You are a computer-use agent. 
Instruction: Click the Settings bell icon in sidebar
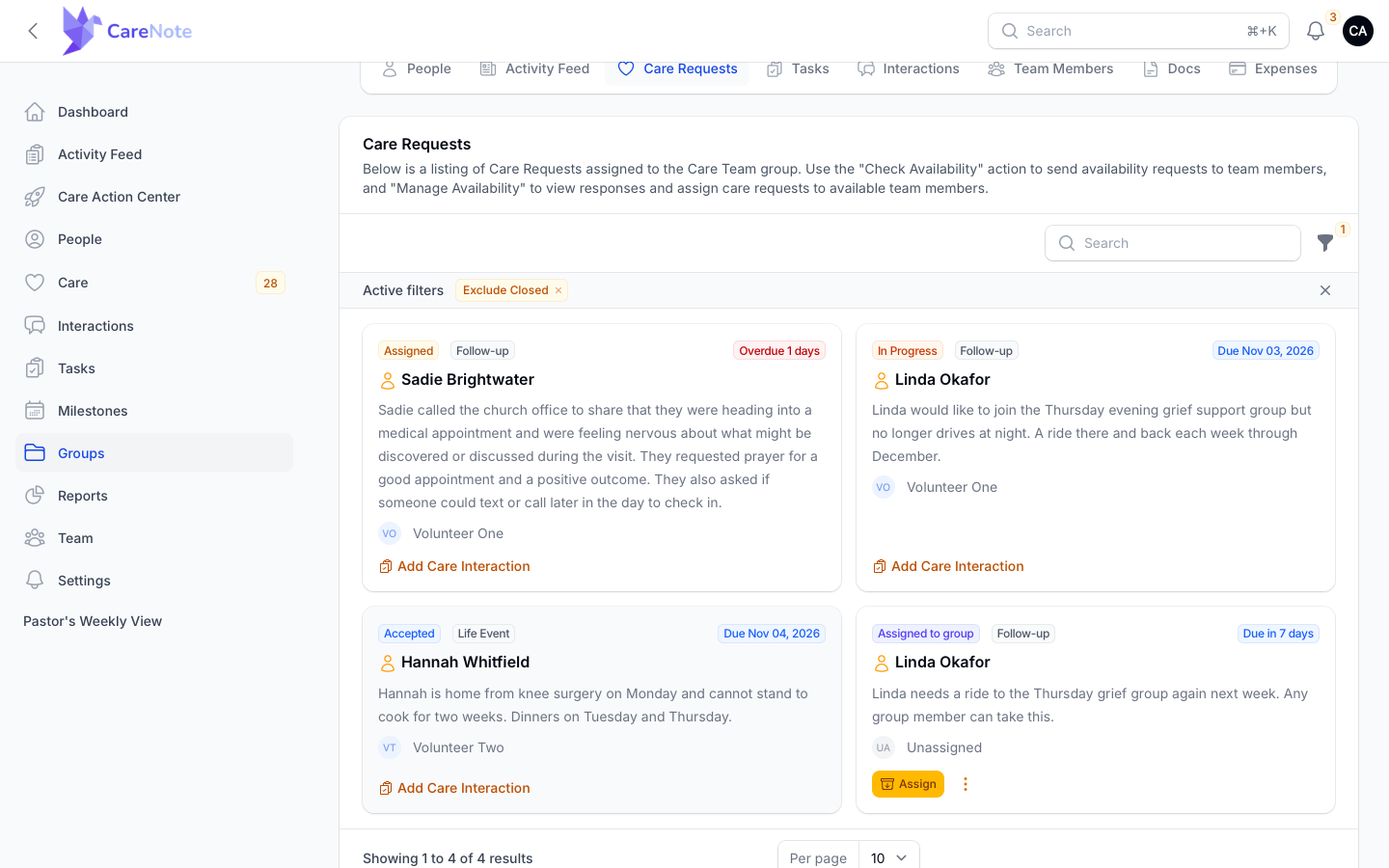coord(35,581)
